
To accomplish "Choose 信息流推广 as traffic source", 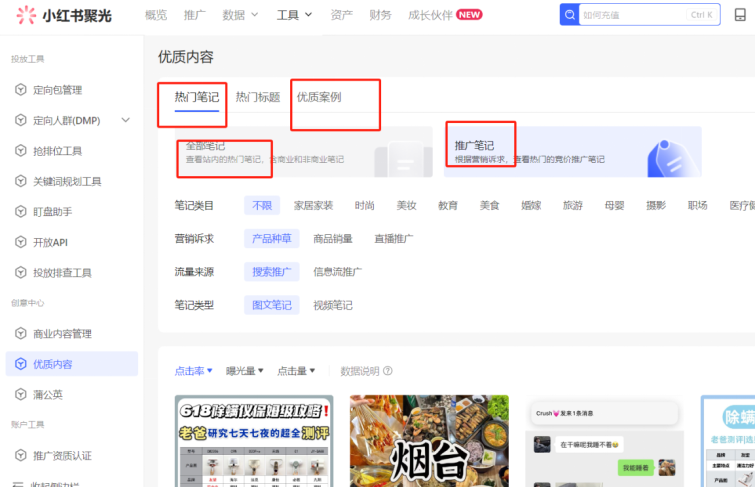I will pos(337,271).
